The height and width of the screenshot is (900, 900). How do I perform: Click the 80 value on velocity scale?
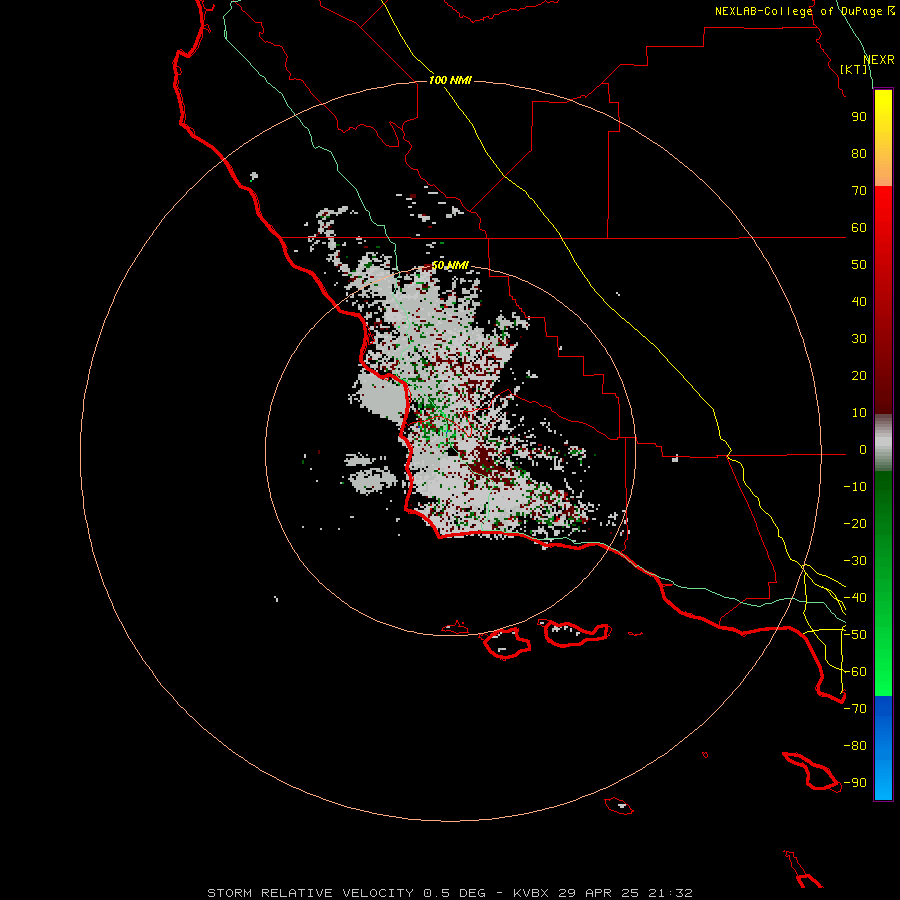(859, 154)
